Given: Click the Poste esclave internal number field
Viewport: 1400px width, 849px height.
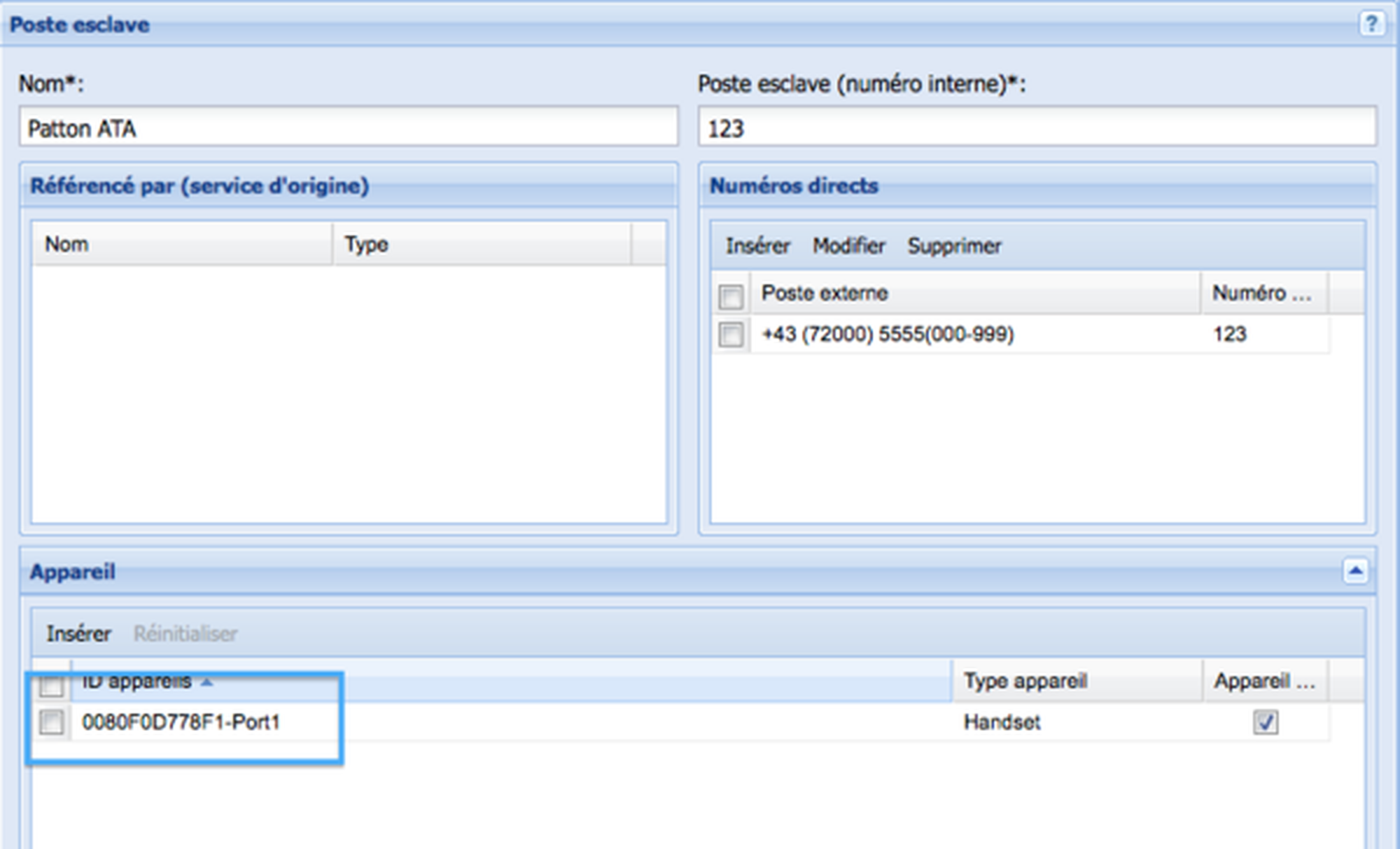Looking at the screenshot, I should coord(1037,128).
